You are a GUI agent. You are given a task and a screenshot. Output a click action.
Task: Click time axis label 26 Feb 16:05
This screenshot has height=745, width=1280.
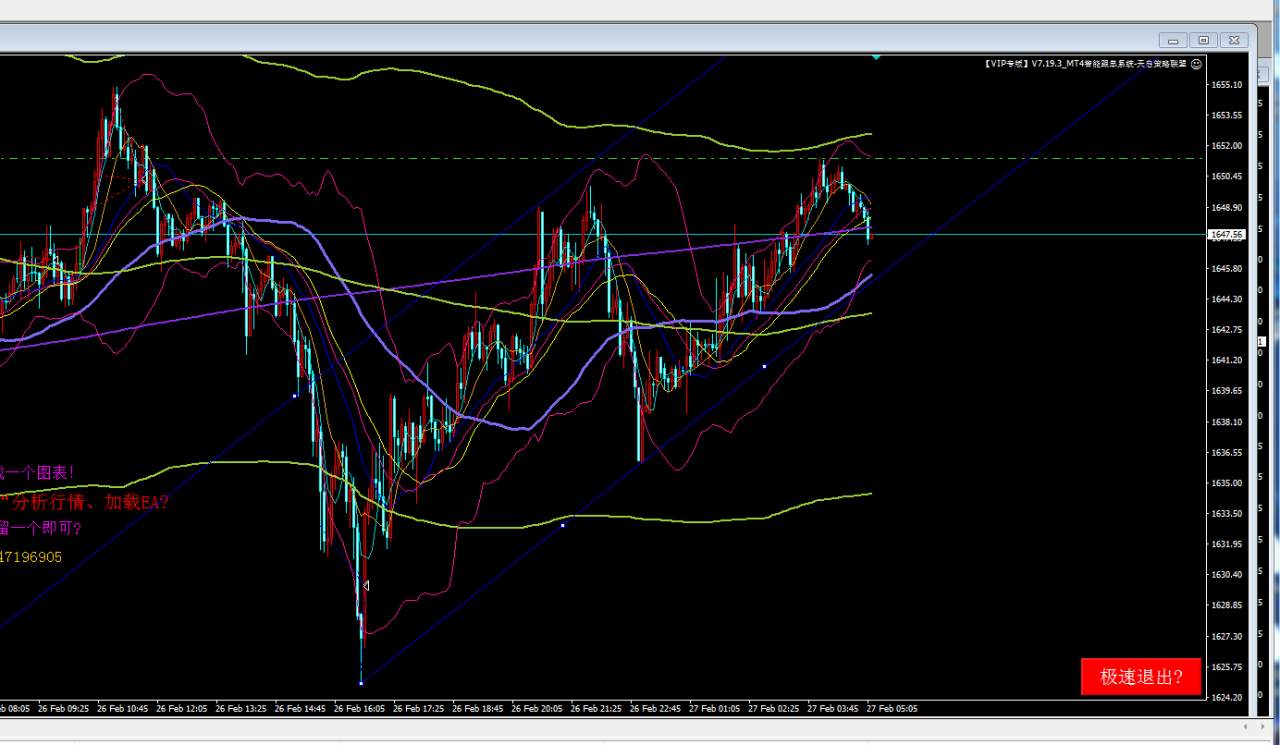click(360, 709)
